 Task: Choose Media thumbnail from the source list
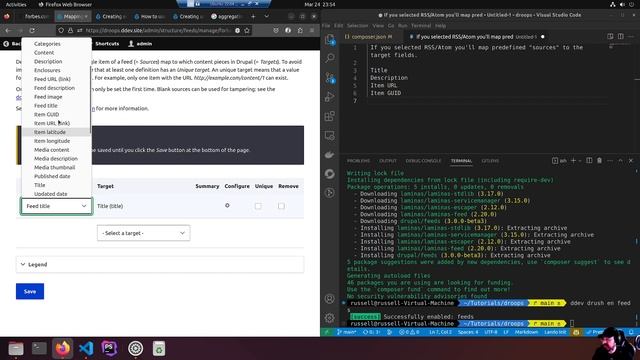pyautogui.click(x=55, y=167)
